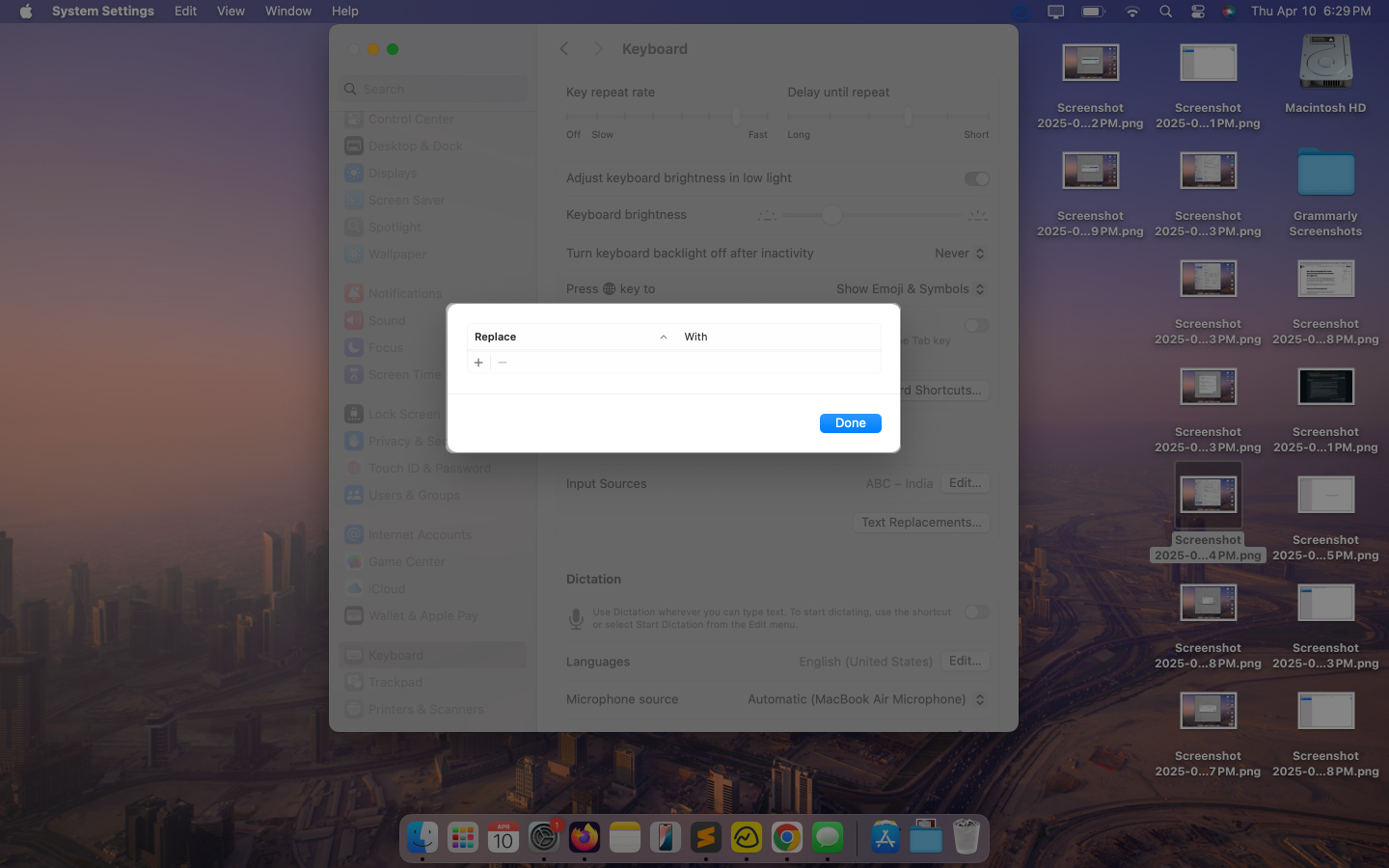Change the keyboard backlight Never dropdown
Screen dimensions: 1389x868
pyautogui.click(x=960, y=253)
